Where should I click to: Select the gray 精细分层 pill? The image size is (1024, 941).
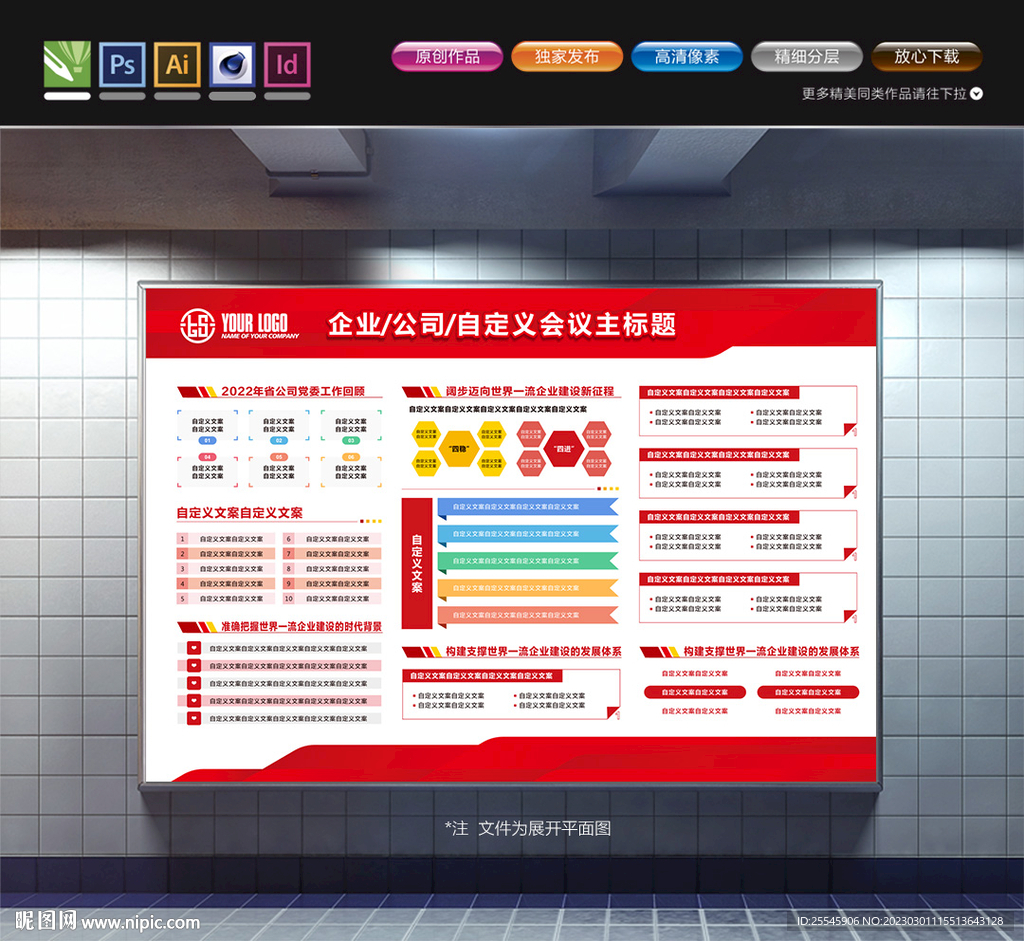pyautogui.click(x=806, y=57)
